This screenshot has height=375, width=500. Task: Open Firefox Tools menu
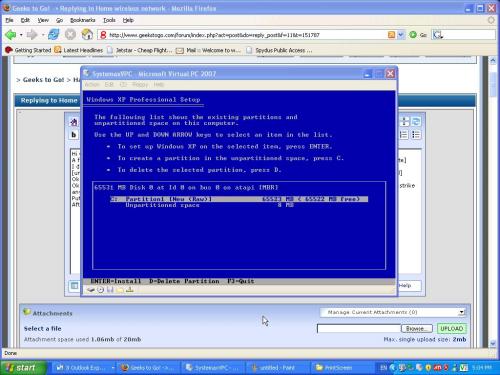[x=109, y=20]
